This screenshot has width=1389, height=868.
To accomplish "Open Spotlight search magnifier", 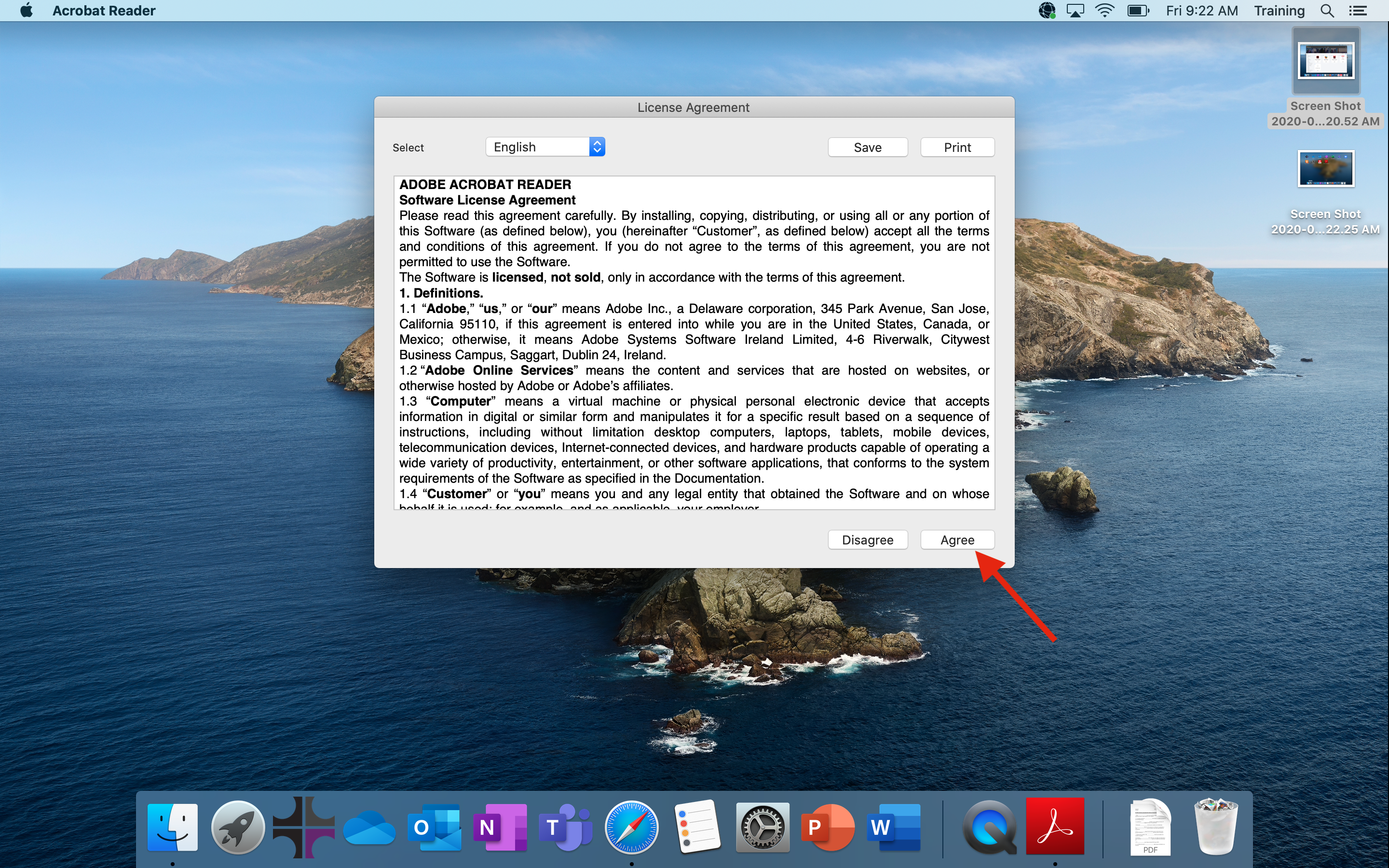I will pos(1326,10).
